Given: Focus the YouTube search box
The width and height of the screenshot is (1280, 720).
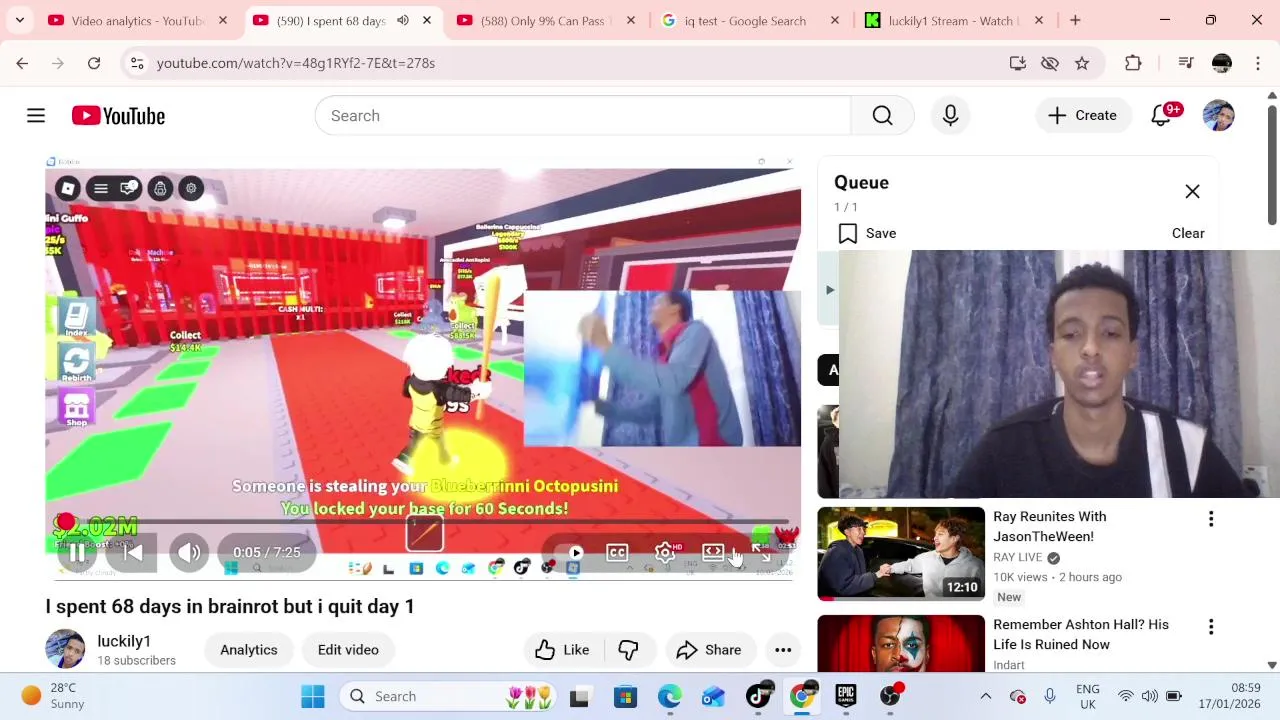Looking at the screenshot, I should coord(583,116).
